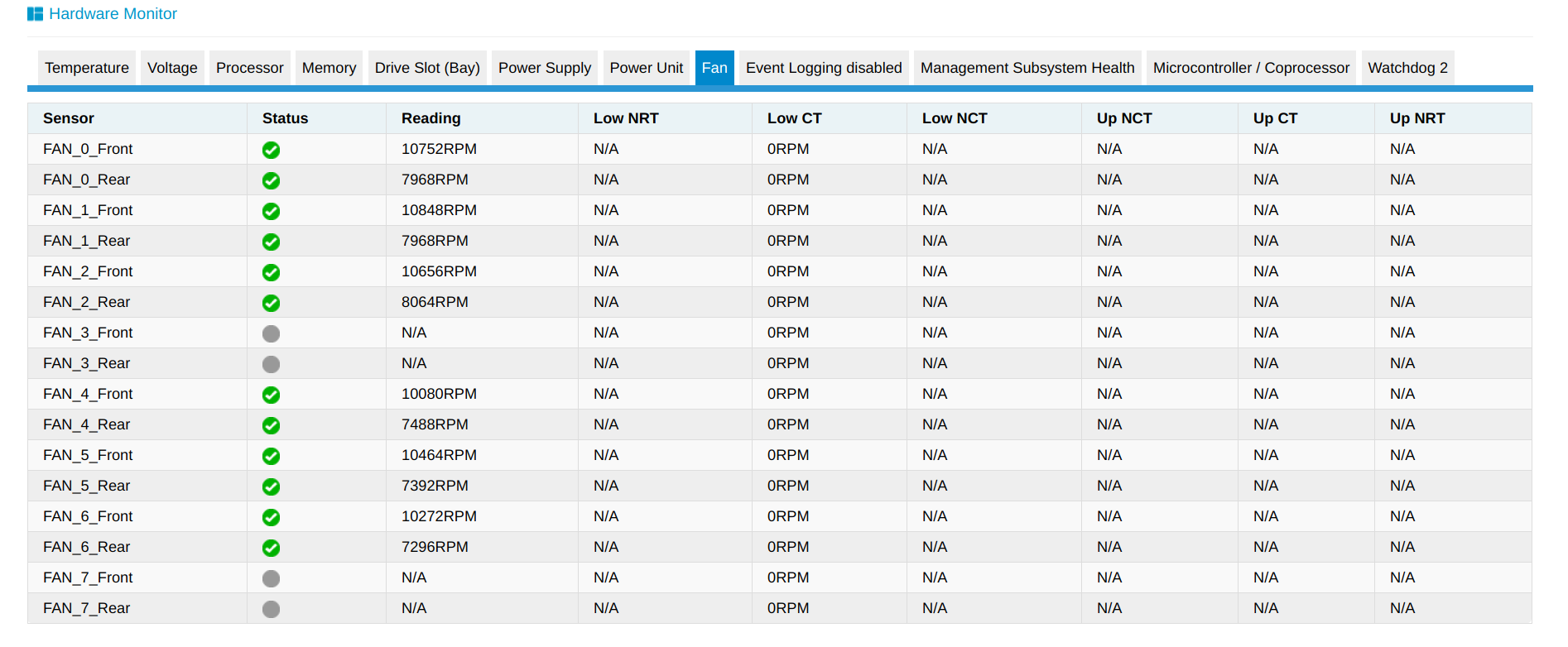Click the 10080RPM reading value
Image resolution: width=1568 pixels, height=647 pixels.
439,394
